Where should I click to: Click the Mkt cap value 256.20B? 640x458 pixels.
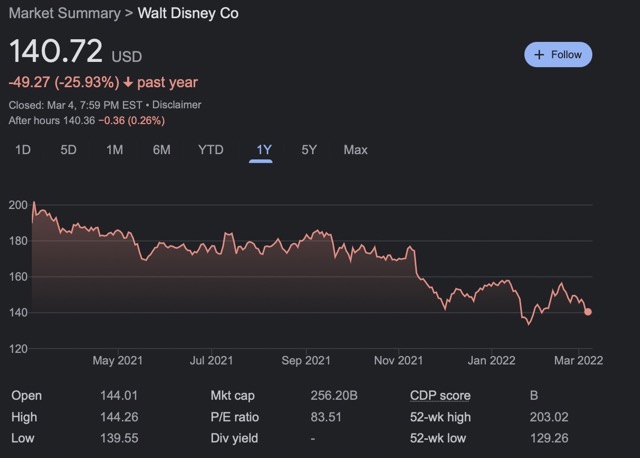[x=334, y=396]
